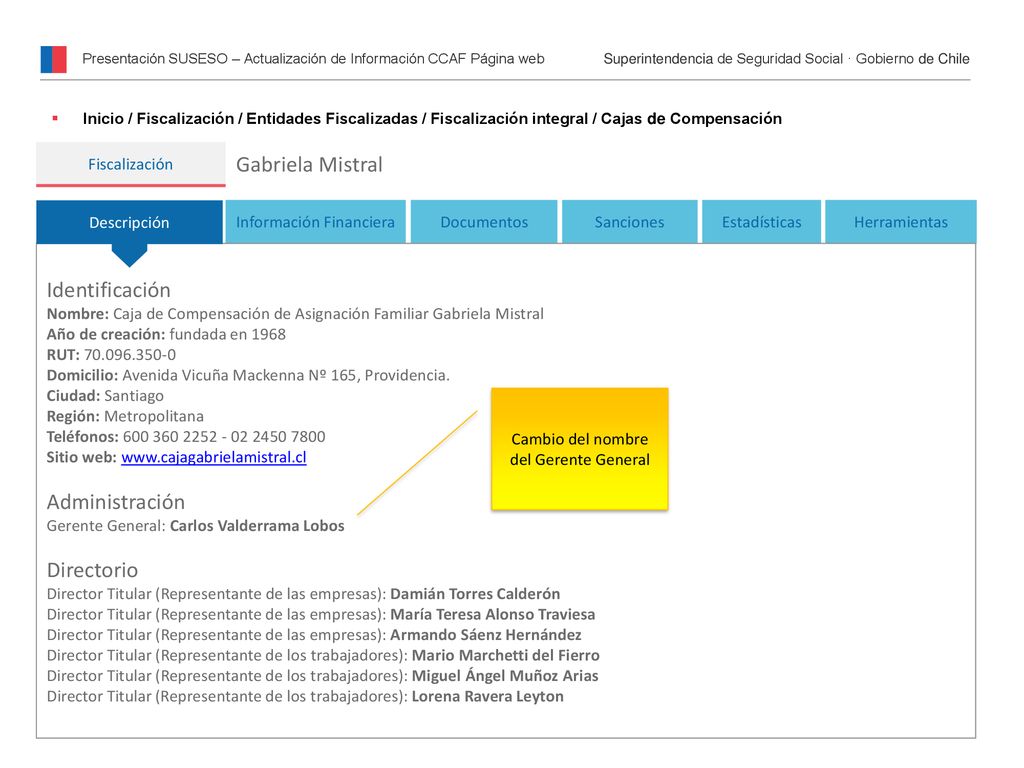Select the Sanciones tab
The width and height of the screenshot is (1024, 768).
pos(630,222)
